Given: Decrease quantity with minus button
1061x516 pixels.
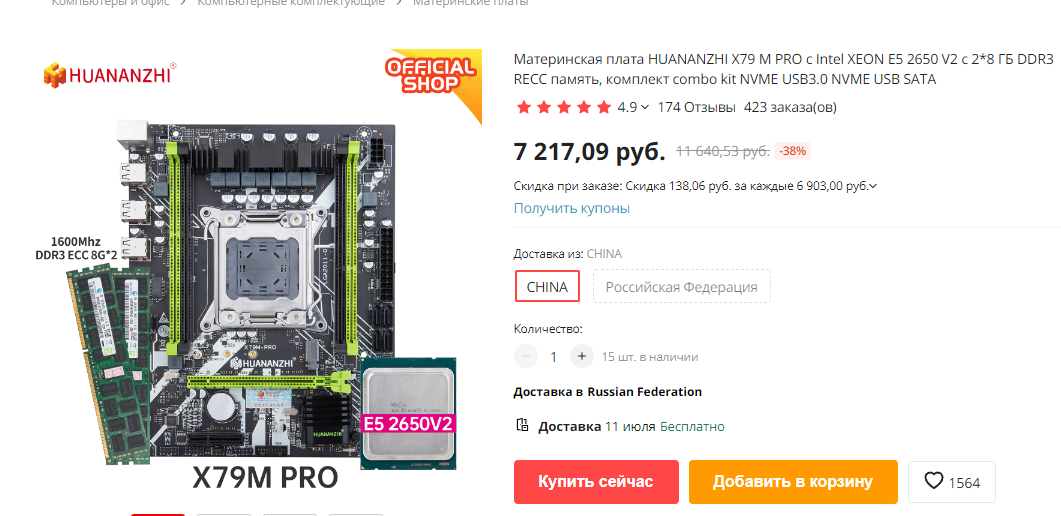Looking at the screenshot, I should pos(526,356).
